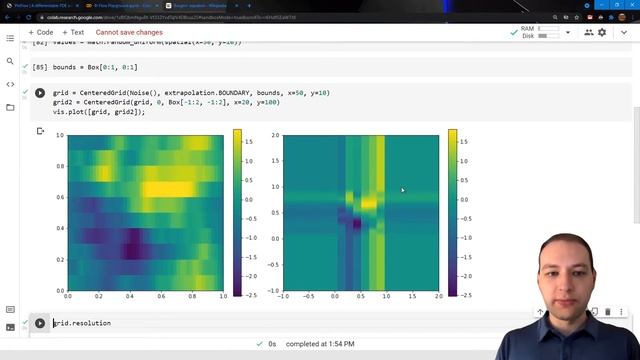640x360 pixels.
Task: Click the left heatmap plot
Action: point(146,213)
